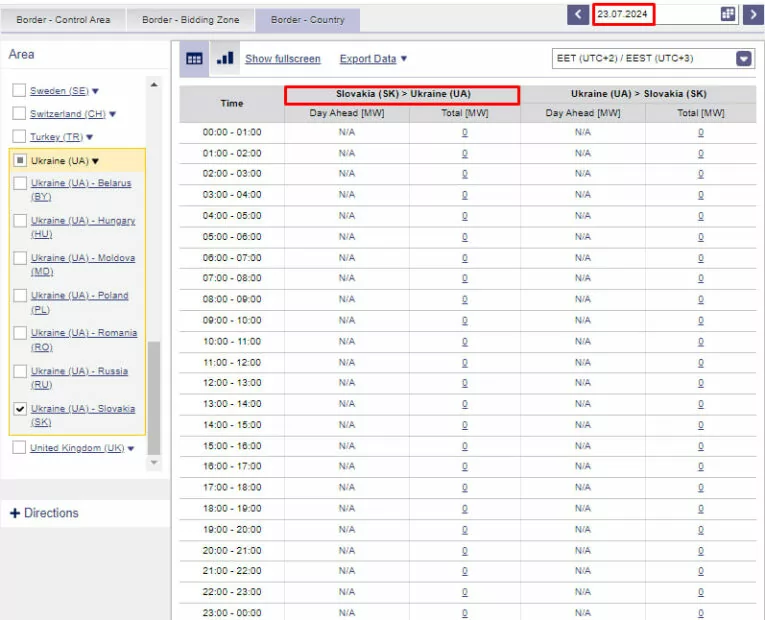This screenshot has width=765, height=620.
Task: Click Ukraine (UA) > Slovakia (SK) column header
Action: 639,94
